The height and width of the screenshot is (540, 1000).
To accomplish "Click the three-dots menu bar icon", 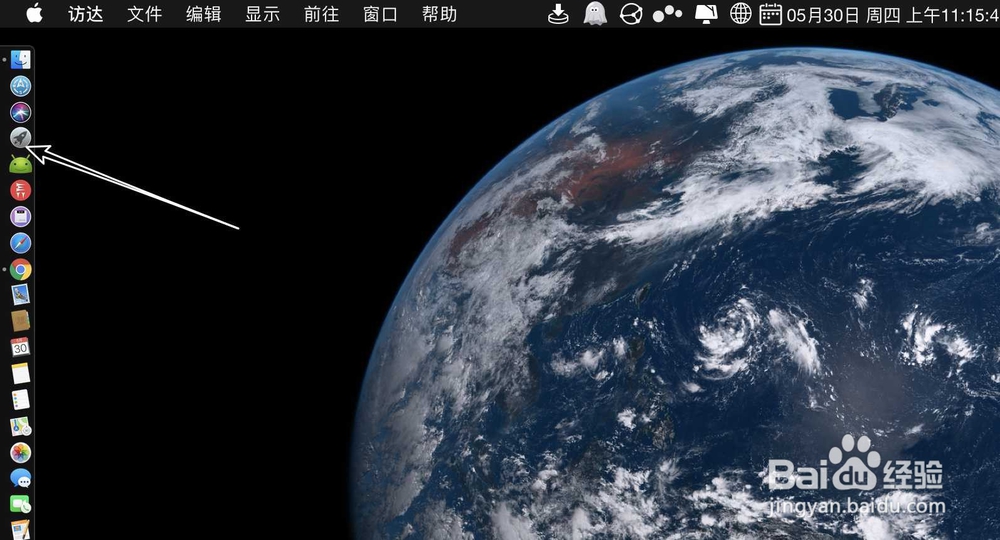I will tap(667, 14).
